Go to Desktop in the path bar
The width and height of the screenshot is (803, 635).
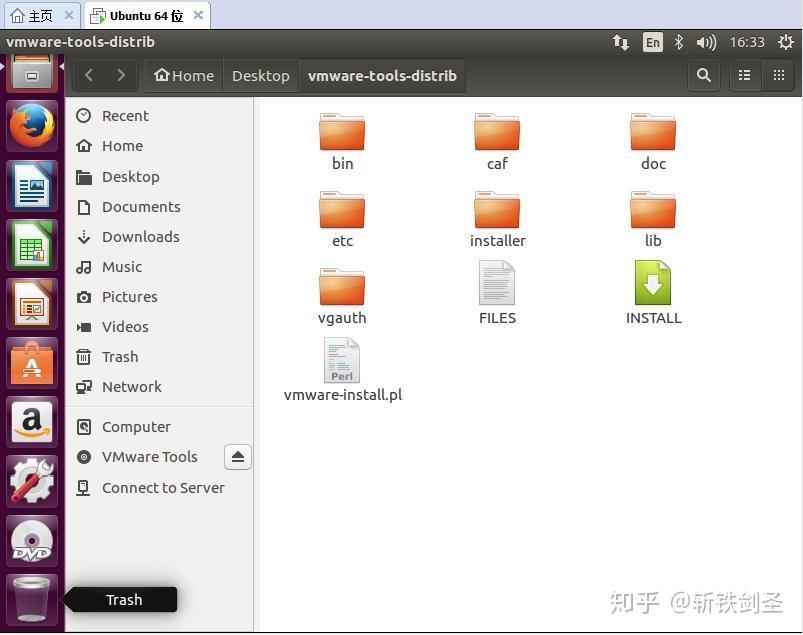pyautogui.click(x=261, y=75)
